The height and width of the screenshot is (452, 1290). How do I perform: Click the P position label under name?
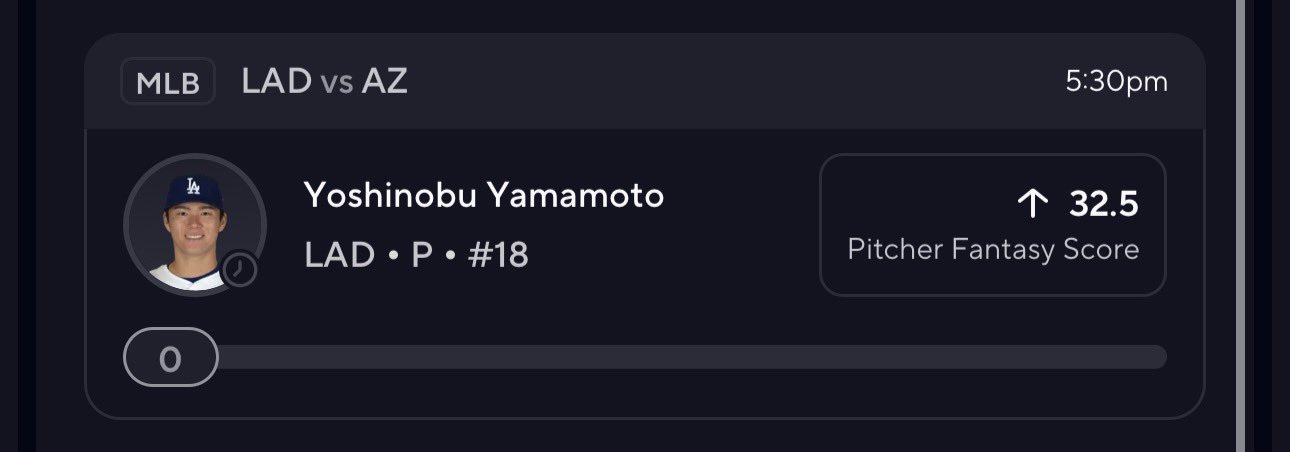[421, 255]
